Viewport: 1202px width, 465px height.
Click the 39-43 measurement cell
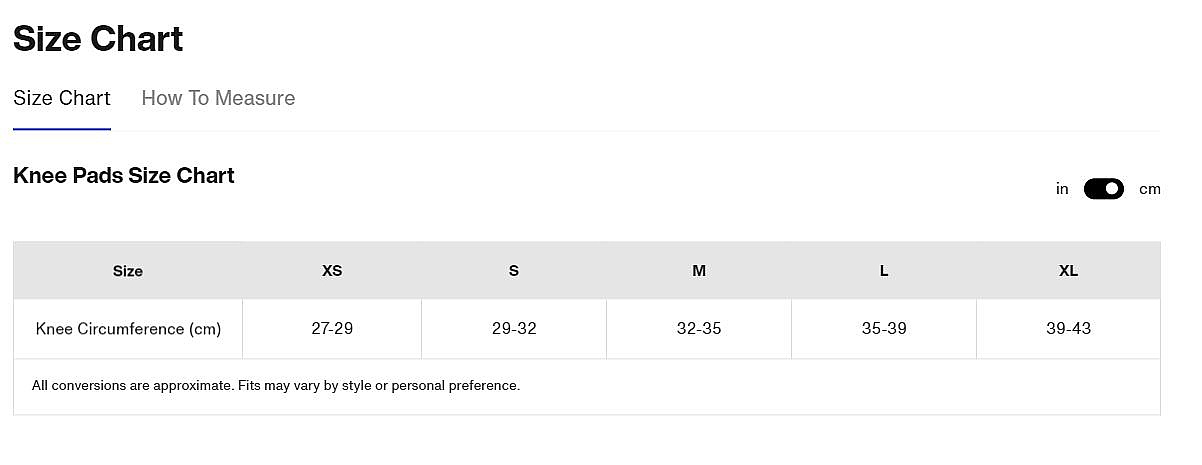coord(1068,329)
